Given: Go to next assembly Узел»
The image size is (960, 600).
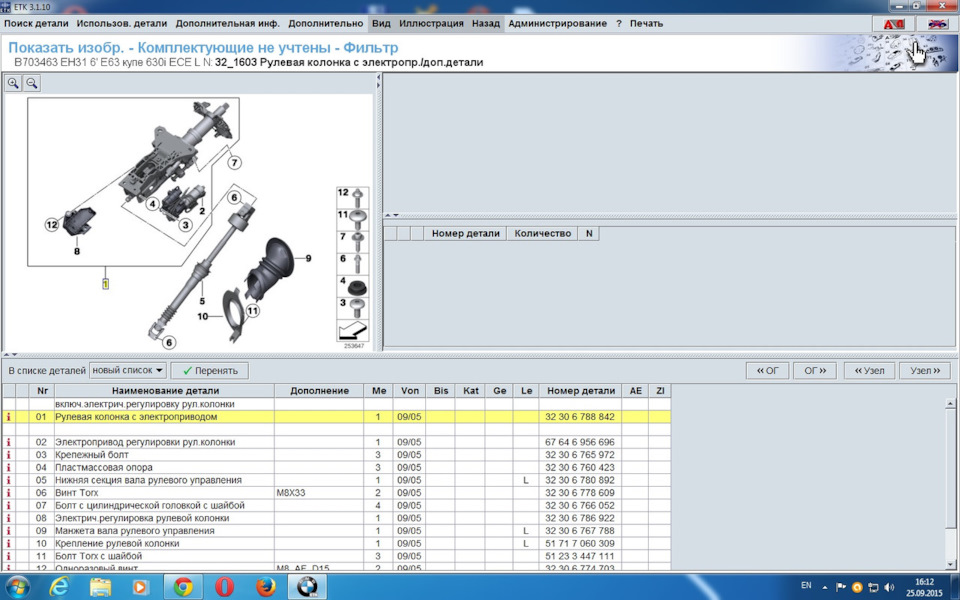Looking at the screenshot, I should tap(925, 370).
